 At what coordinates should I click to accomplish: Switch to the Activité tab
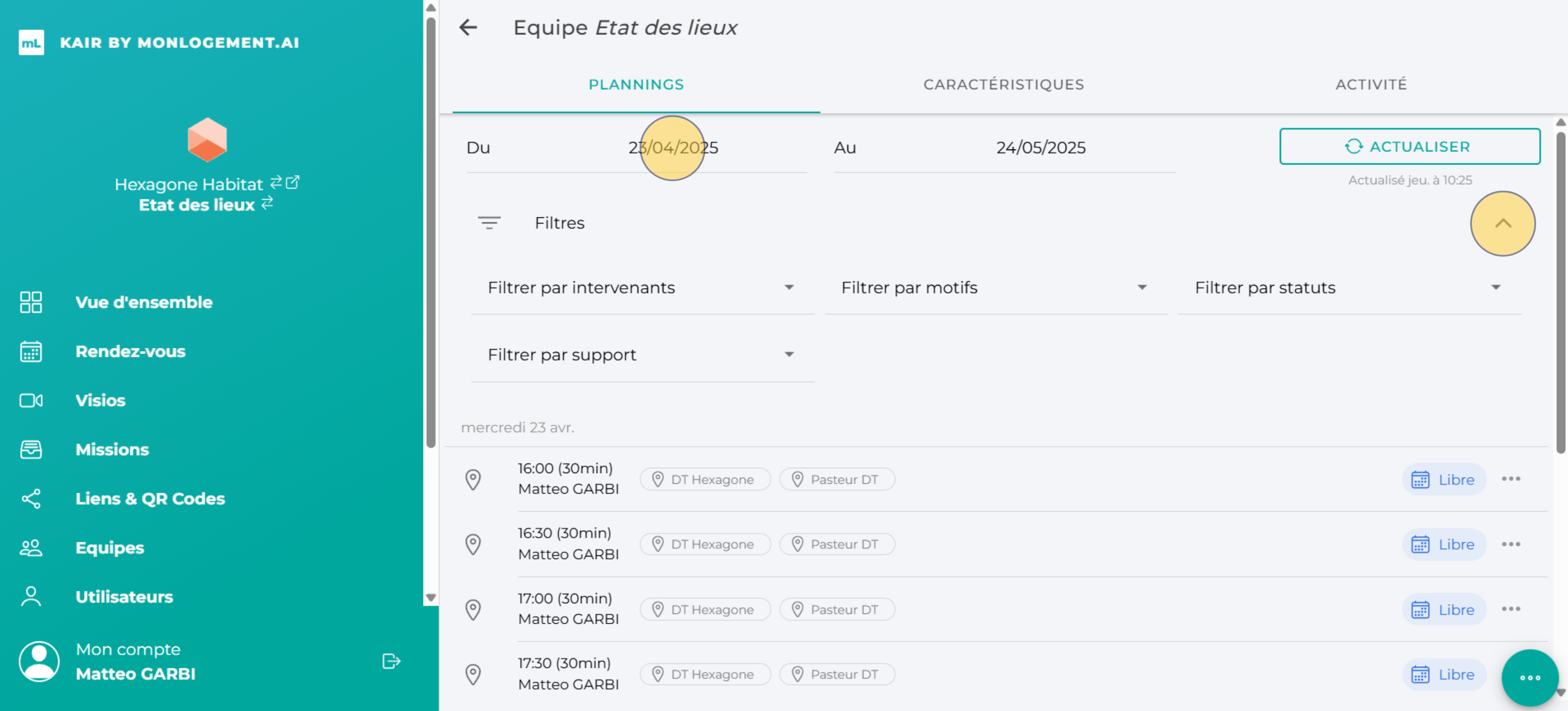1371,85
